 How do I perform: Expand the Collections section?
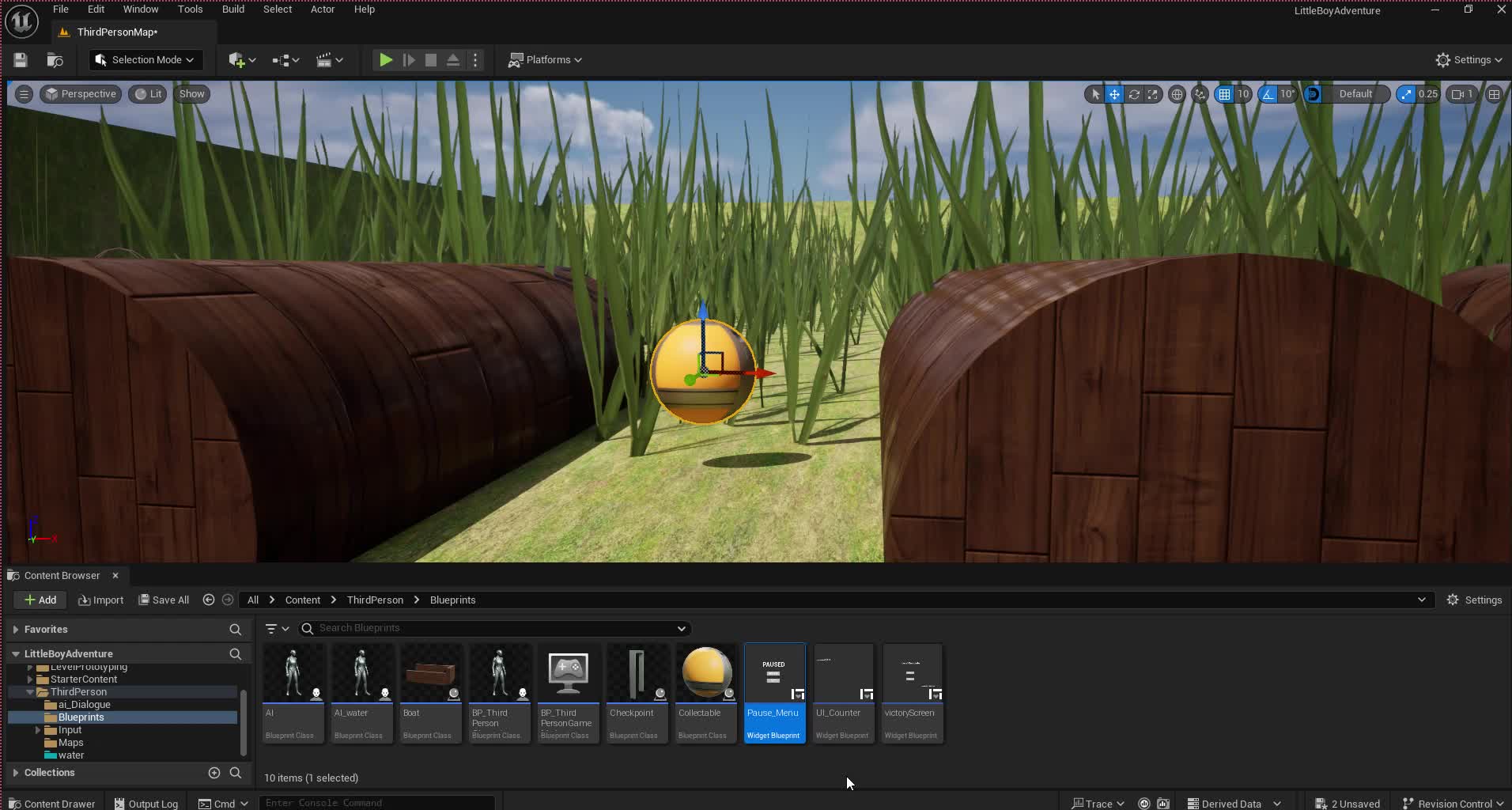[16, 773]
